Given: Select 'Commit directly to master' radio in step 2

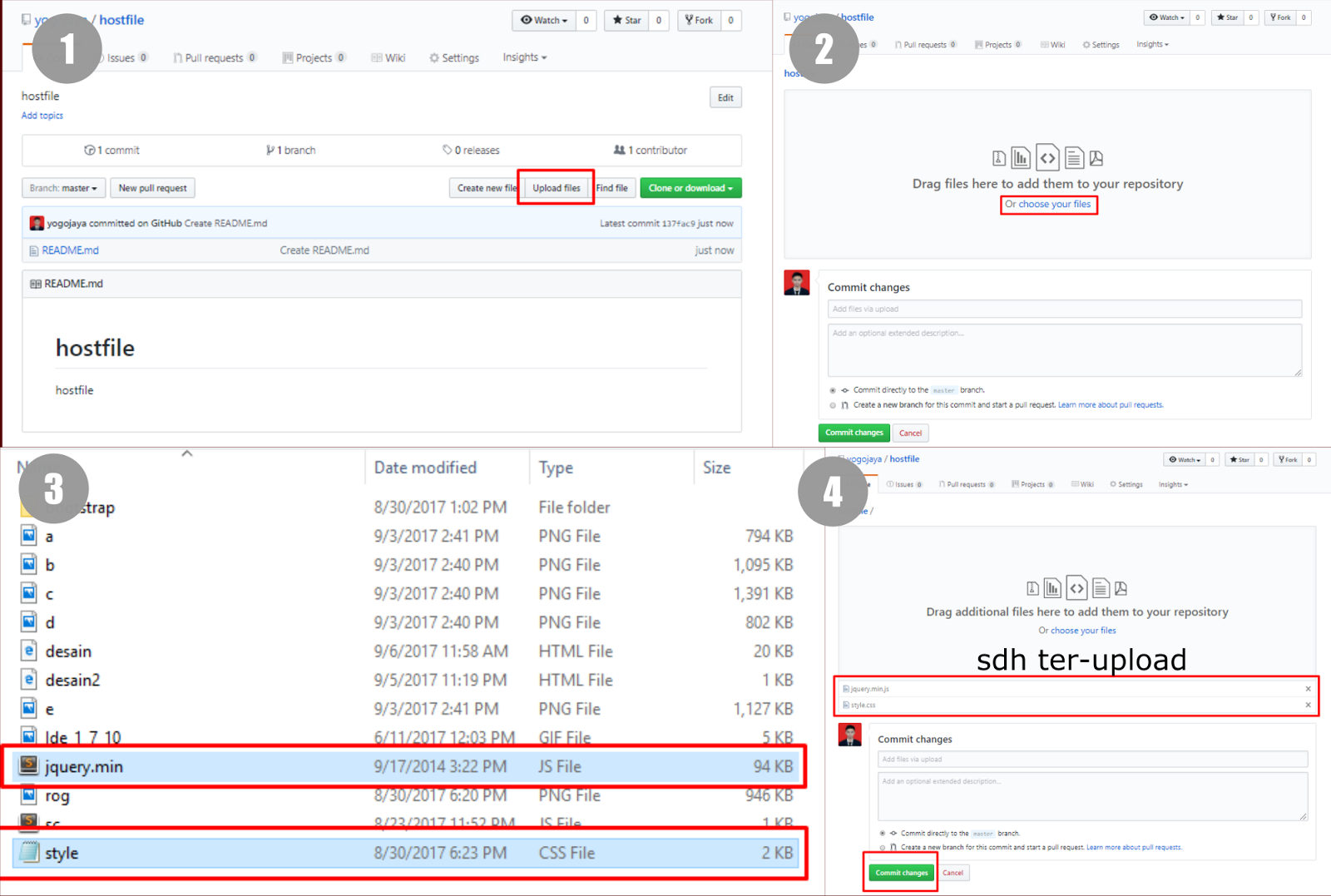Looking at the screenshot, I should (x=833, y=390).
